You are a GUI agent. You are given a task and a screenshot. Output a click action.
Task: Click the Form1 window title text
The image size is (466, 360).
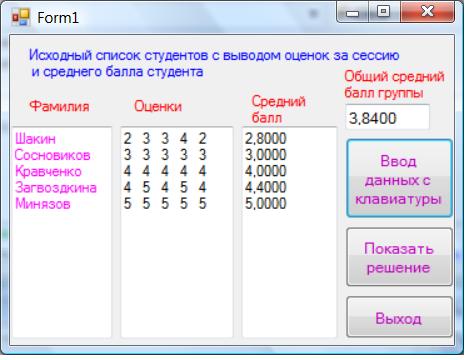[58, 18]
